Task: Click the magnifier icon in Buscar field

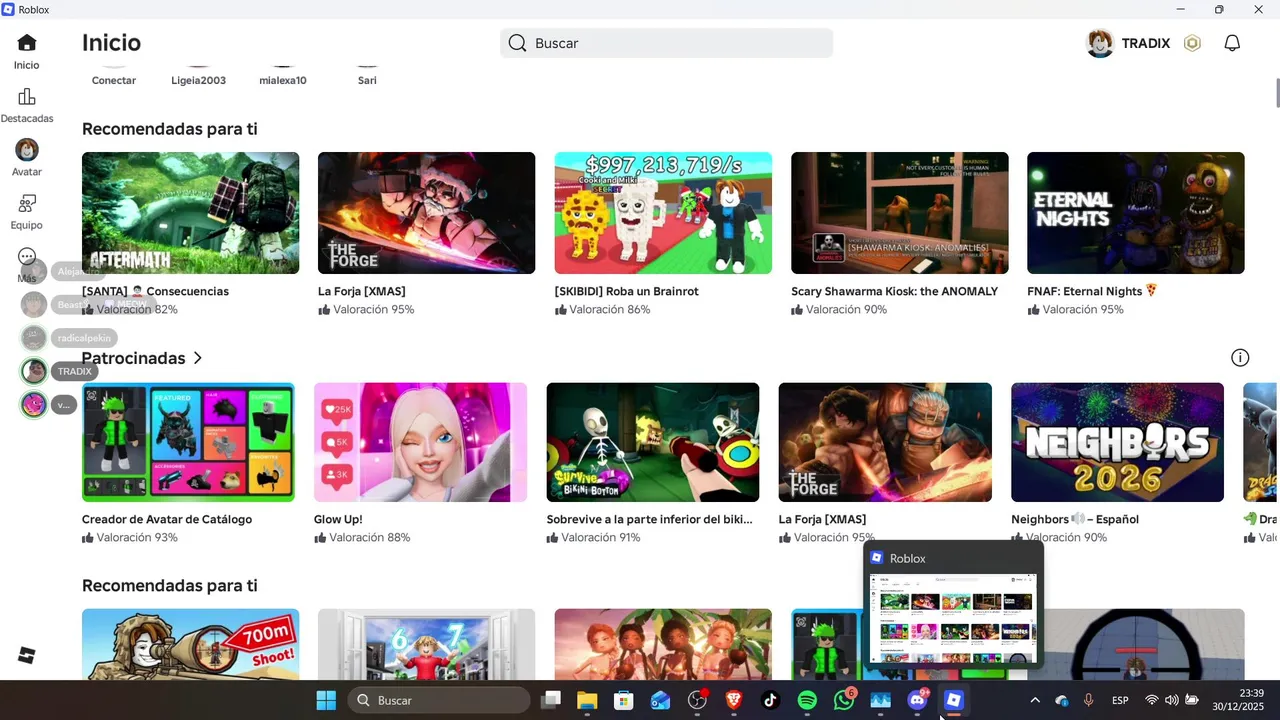Action: [x=517, y=43]
